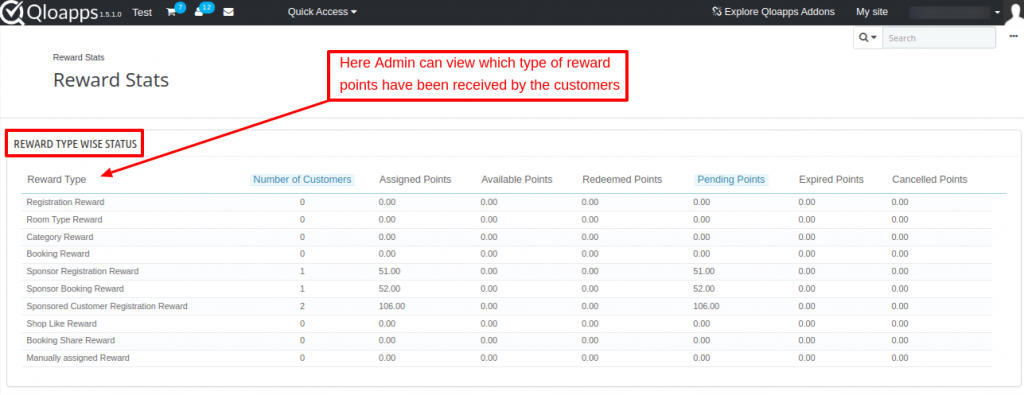
Task: Expand the employee account dropdown arrow
Action: 997,12
